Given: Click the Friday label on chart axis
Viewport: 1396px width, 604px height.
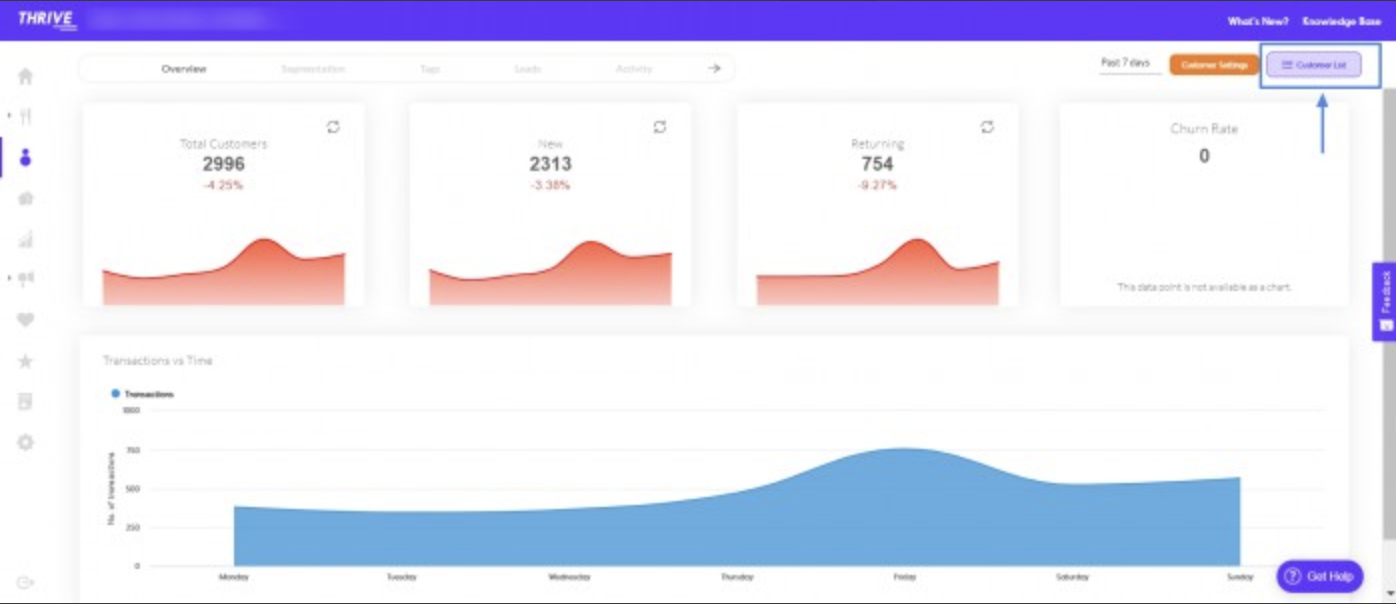Looking at the screenshot, I should [x=904, y=577].
